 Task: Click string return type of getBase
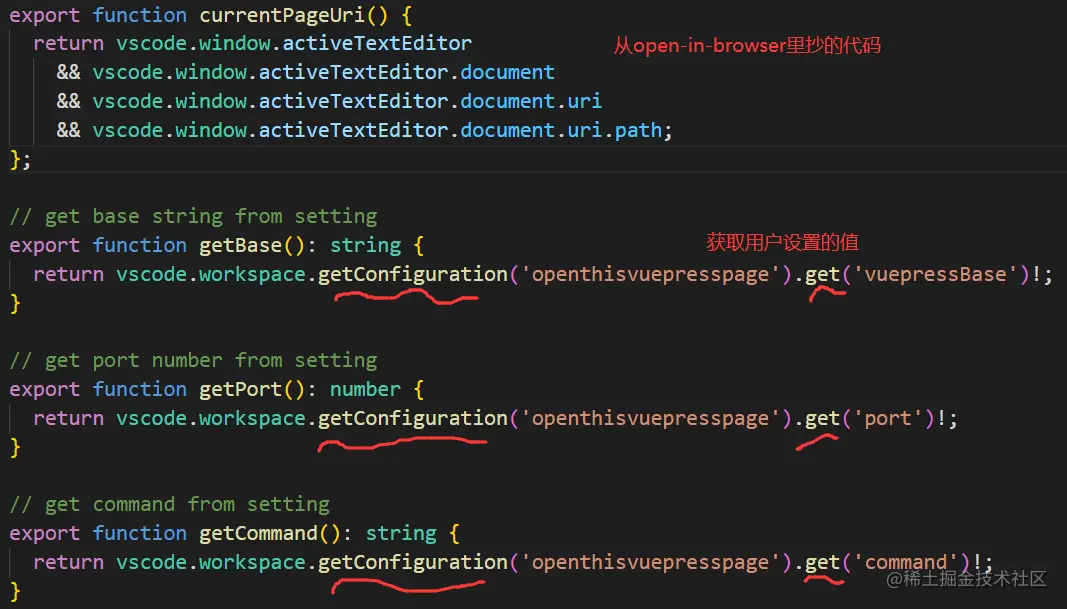coord(365,245)
